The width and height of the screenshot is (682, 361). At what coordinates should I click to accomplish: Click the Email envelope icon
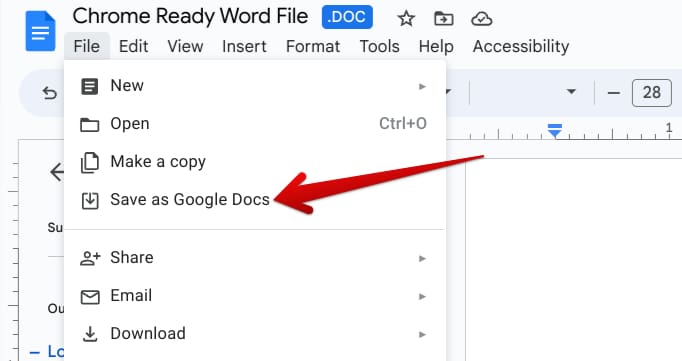[90, 297]
